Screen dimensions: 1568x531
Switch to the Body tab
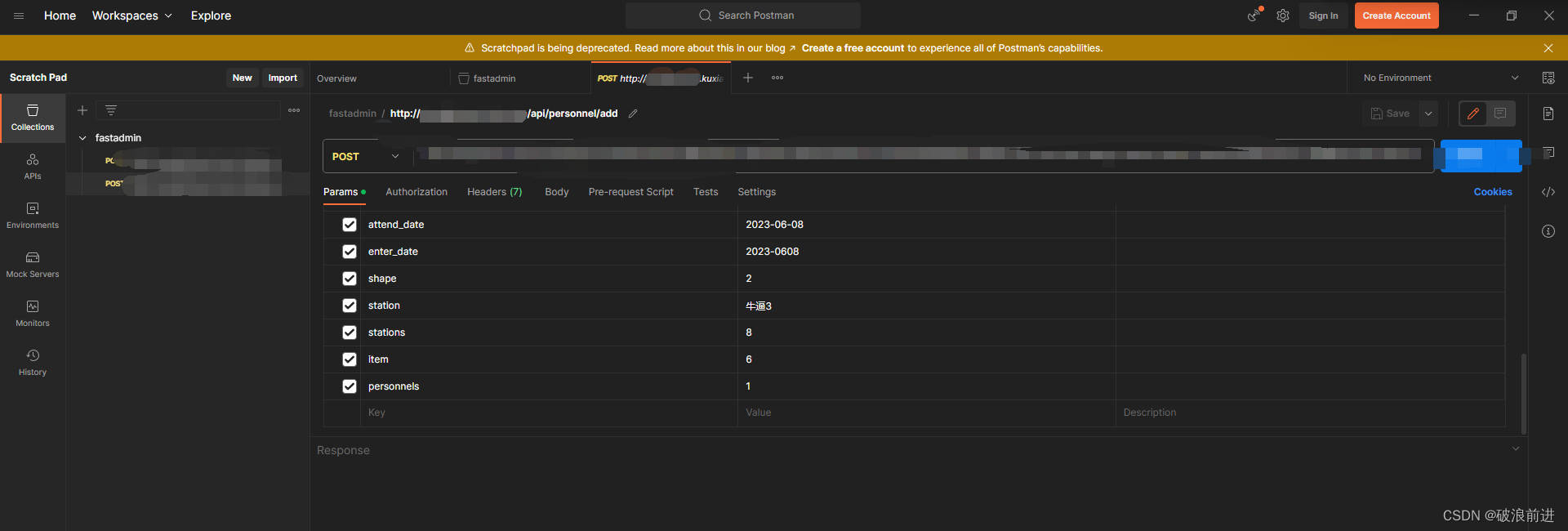click(x=557, y=192)
